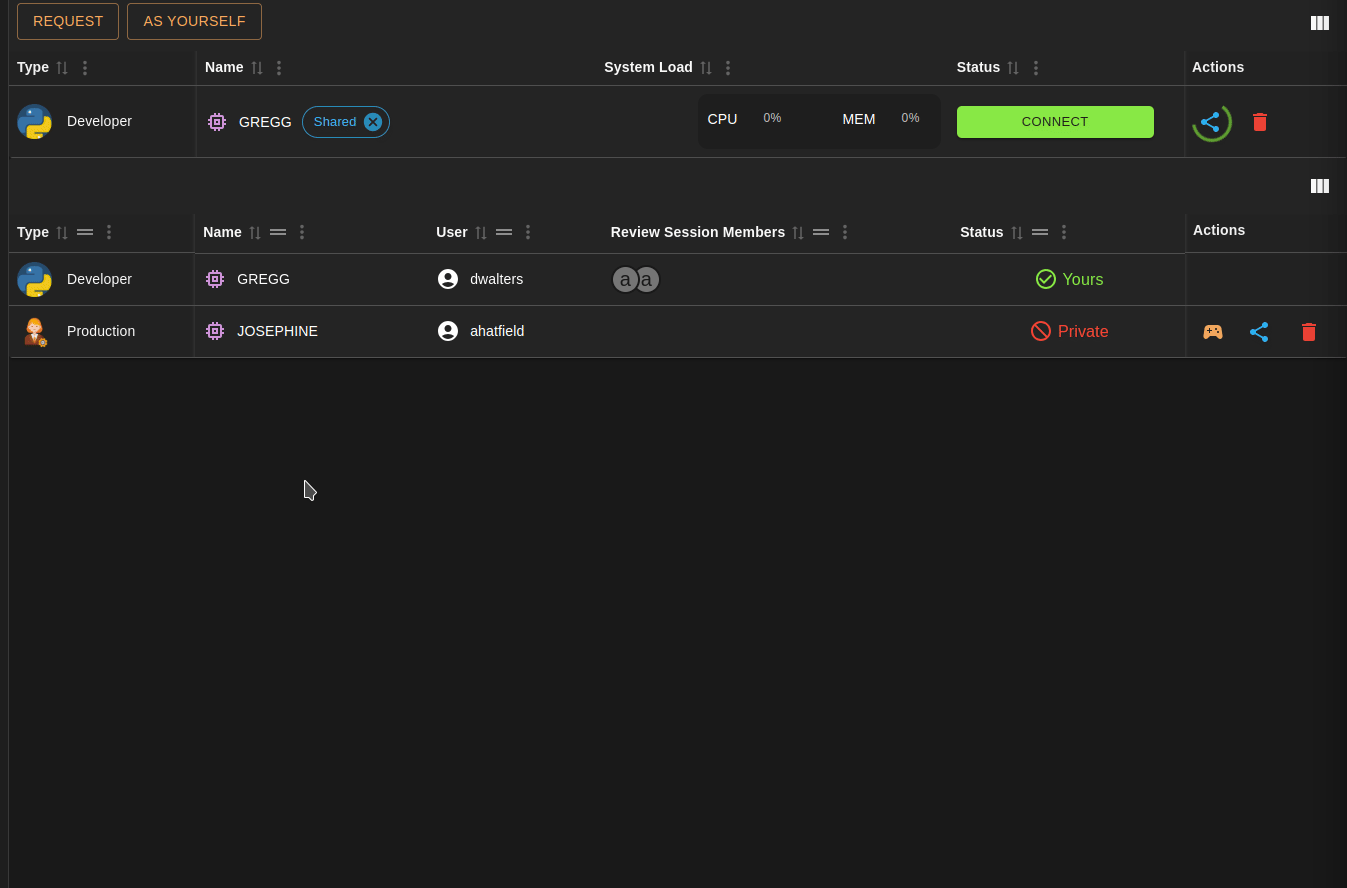The height and width of the screenshot is (888, 1347).
Task: Click the CPU 0% load indicator
Action: pos(745,119)
